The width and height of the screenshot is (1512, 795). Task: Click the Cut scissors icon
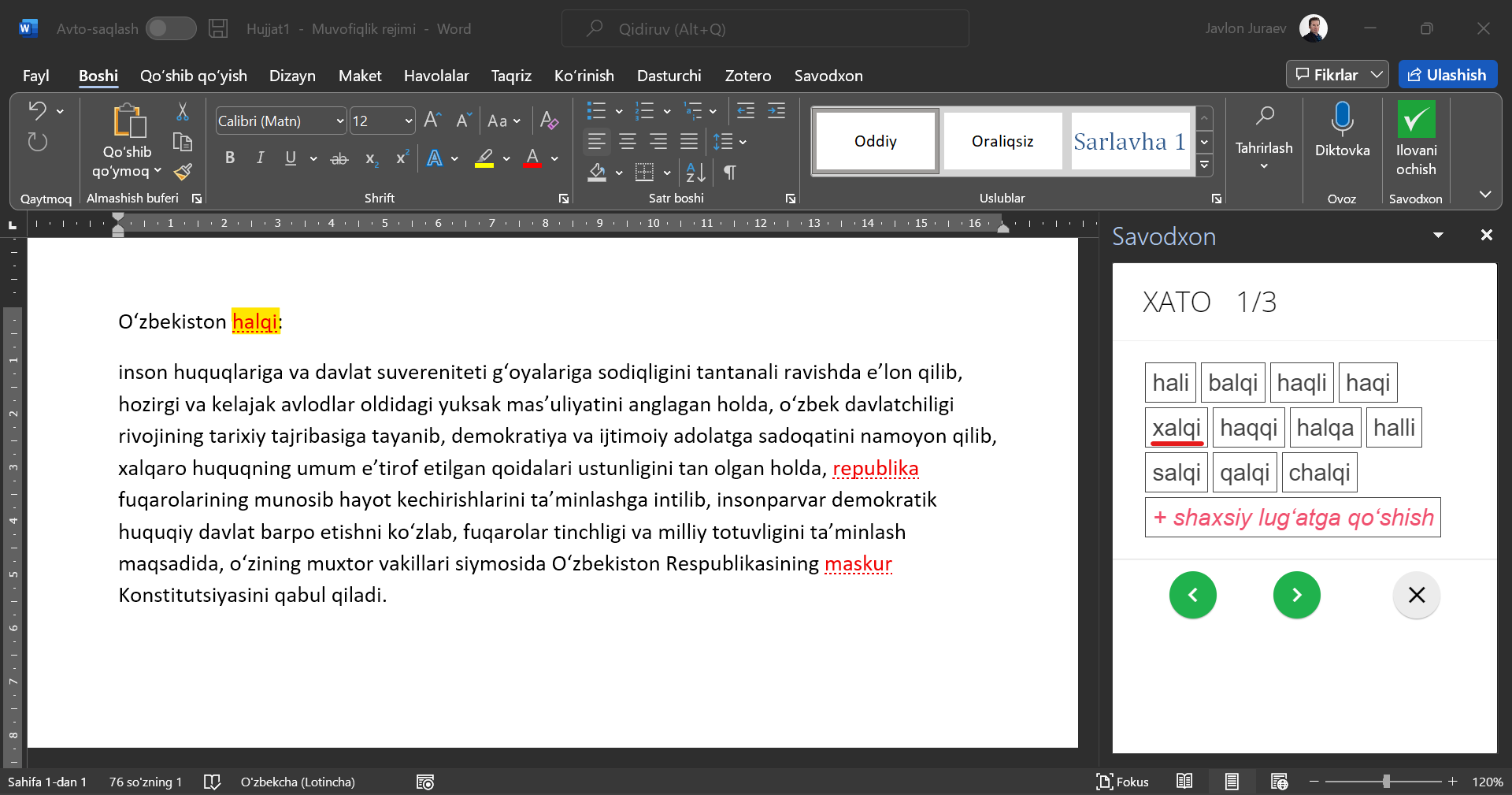click(183, 112)
